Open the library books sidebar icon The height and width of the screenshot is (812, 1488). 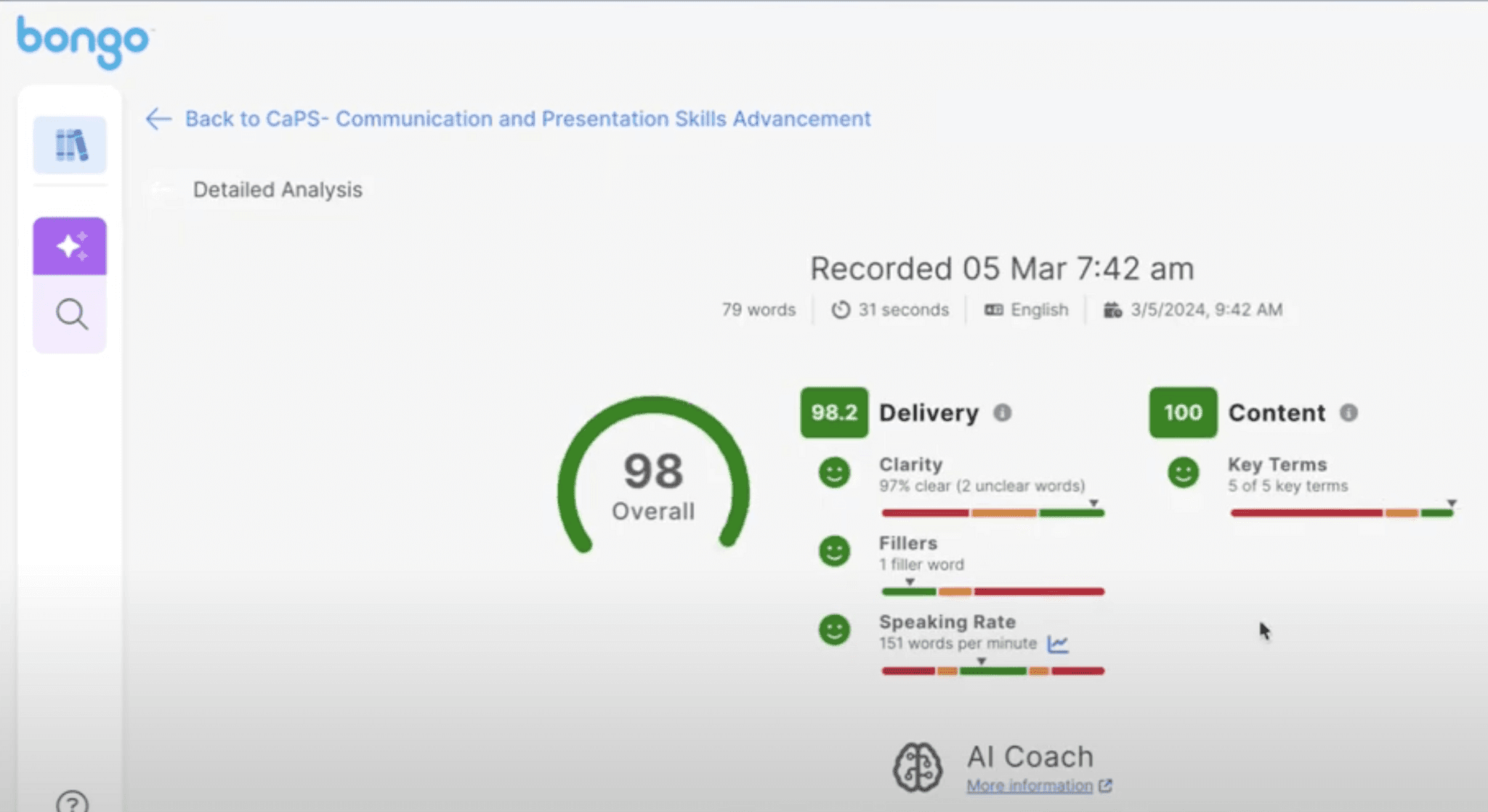click(70, 145)
